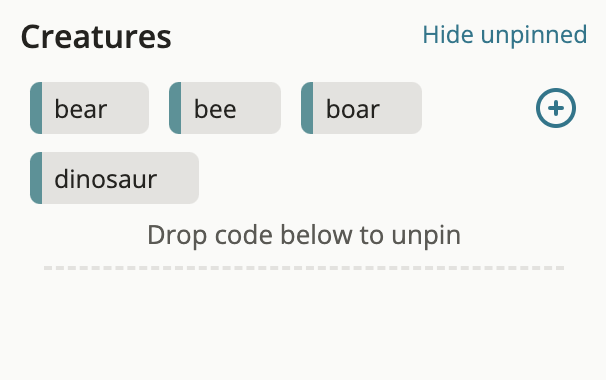606x380 pixels.
Task: Click the teal color bar on dinosaur
Action: click(36, 178)
